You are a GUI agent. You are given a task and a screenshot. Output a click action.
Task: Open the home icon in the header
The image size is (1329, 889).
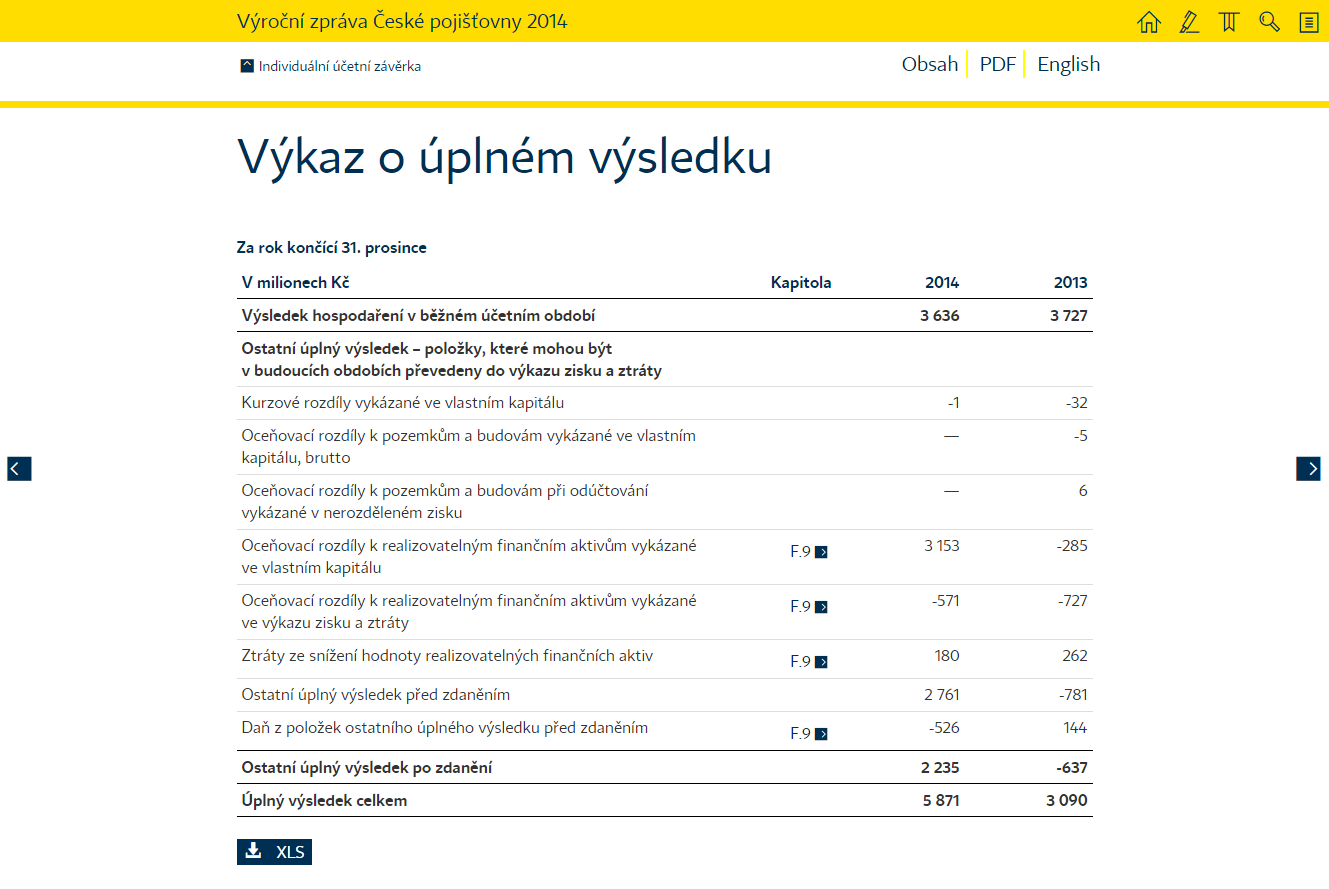coord(1149,22)
